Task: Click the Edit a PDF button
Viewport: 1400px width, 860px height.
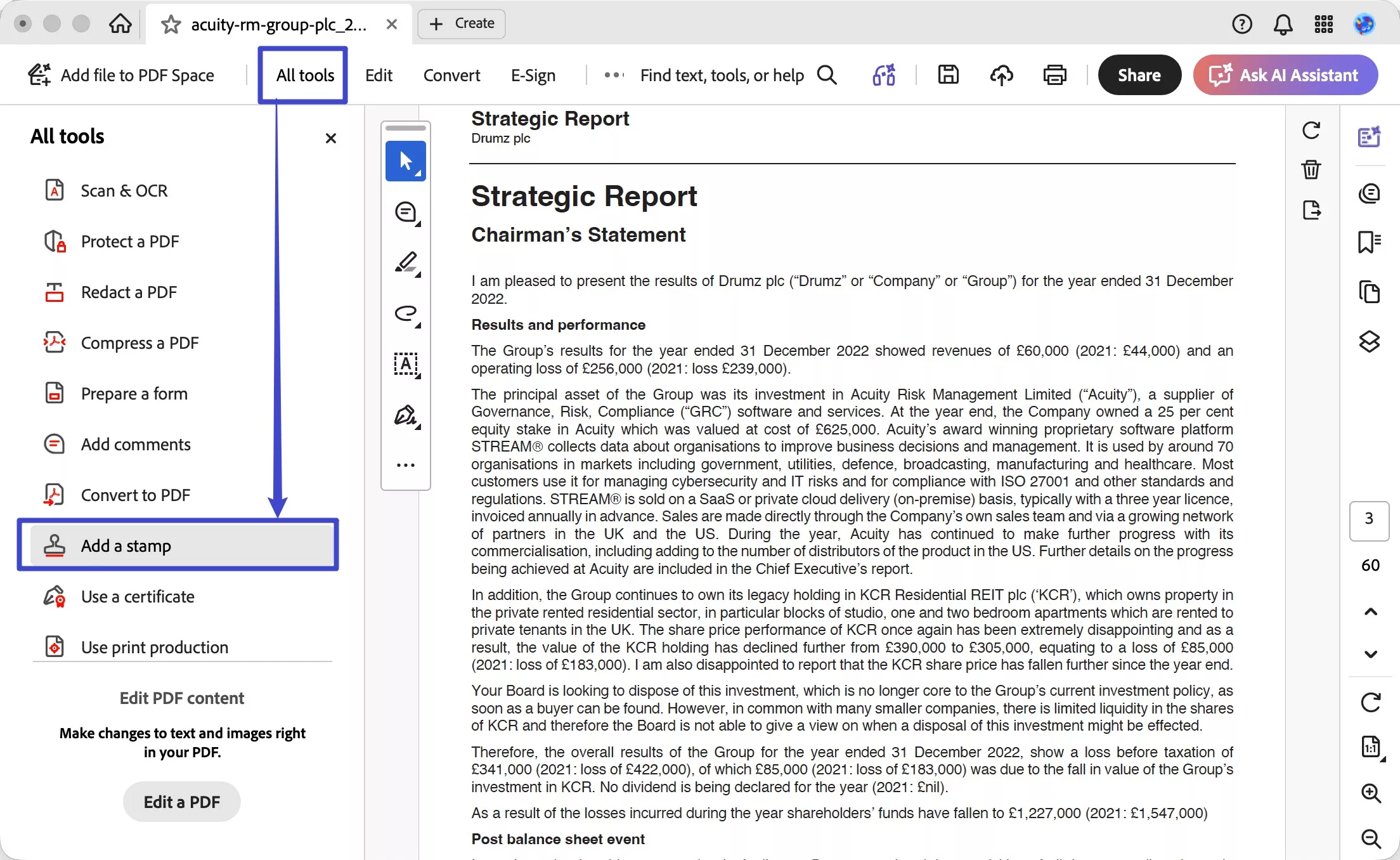Action: [181, 802]
